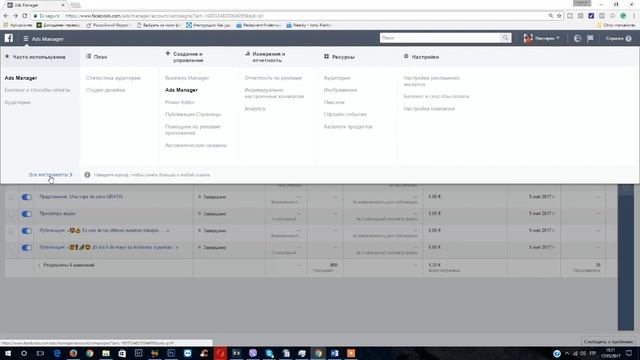The height and width of the screenshot is (360, 640).
Task: Open 'Настройки рекламного аккаунта' link
Action: [x=432, y=81]
